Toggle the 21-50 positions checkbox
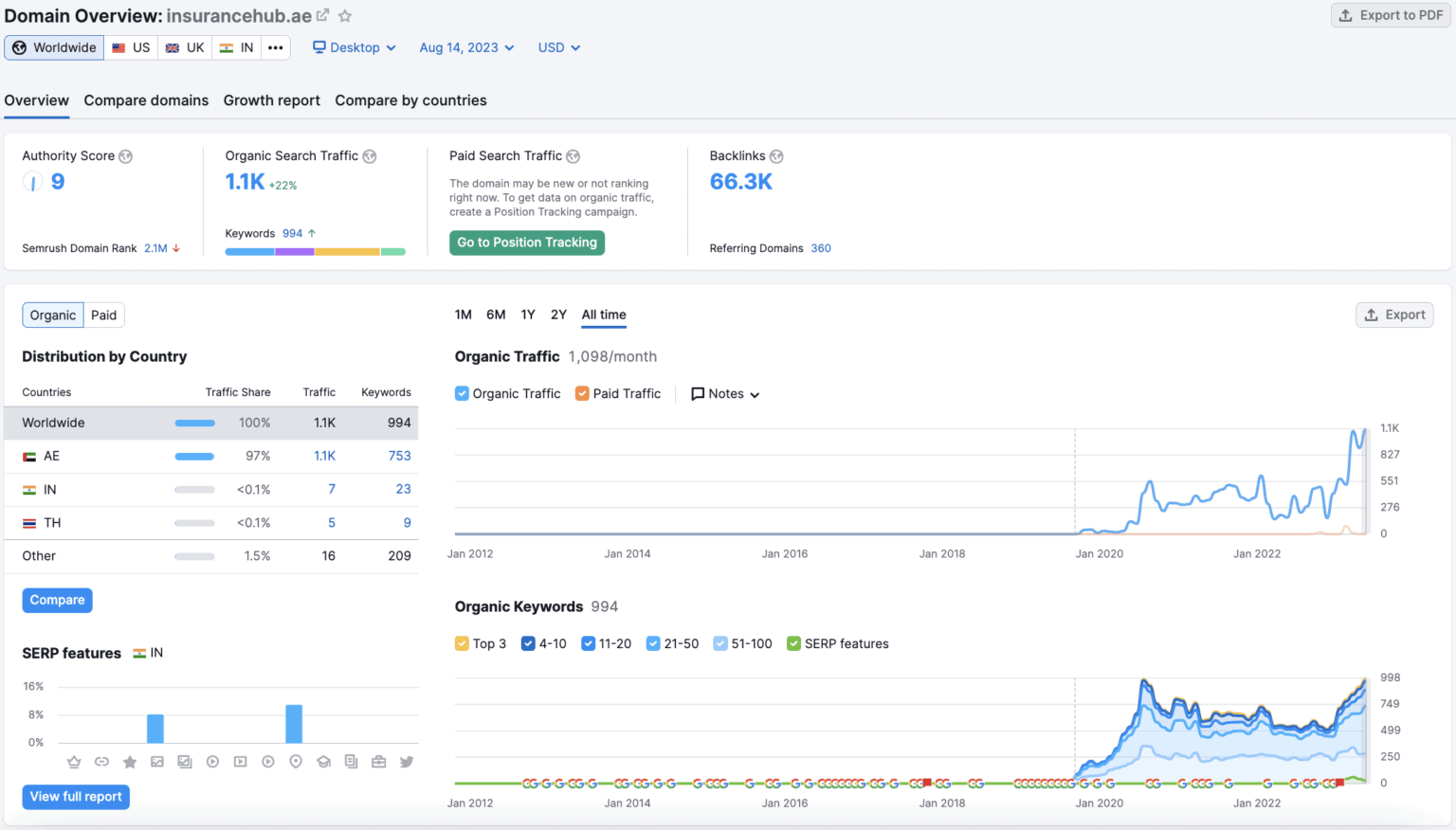The width and height of the screenshot is (1456, 830). 653,643
